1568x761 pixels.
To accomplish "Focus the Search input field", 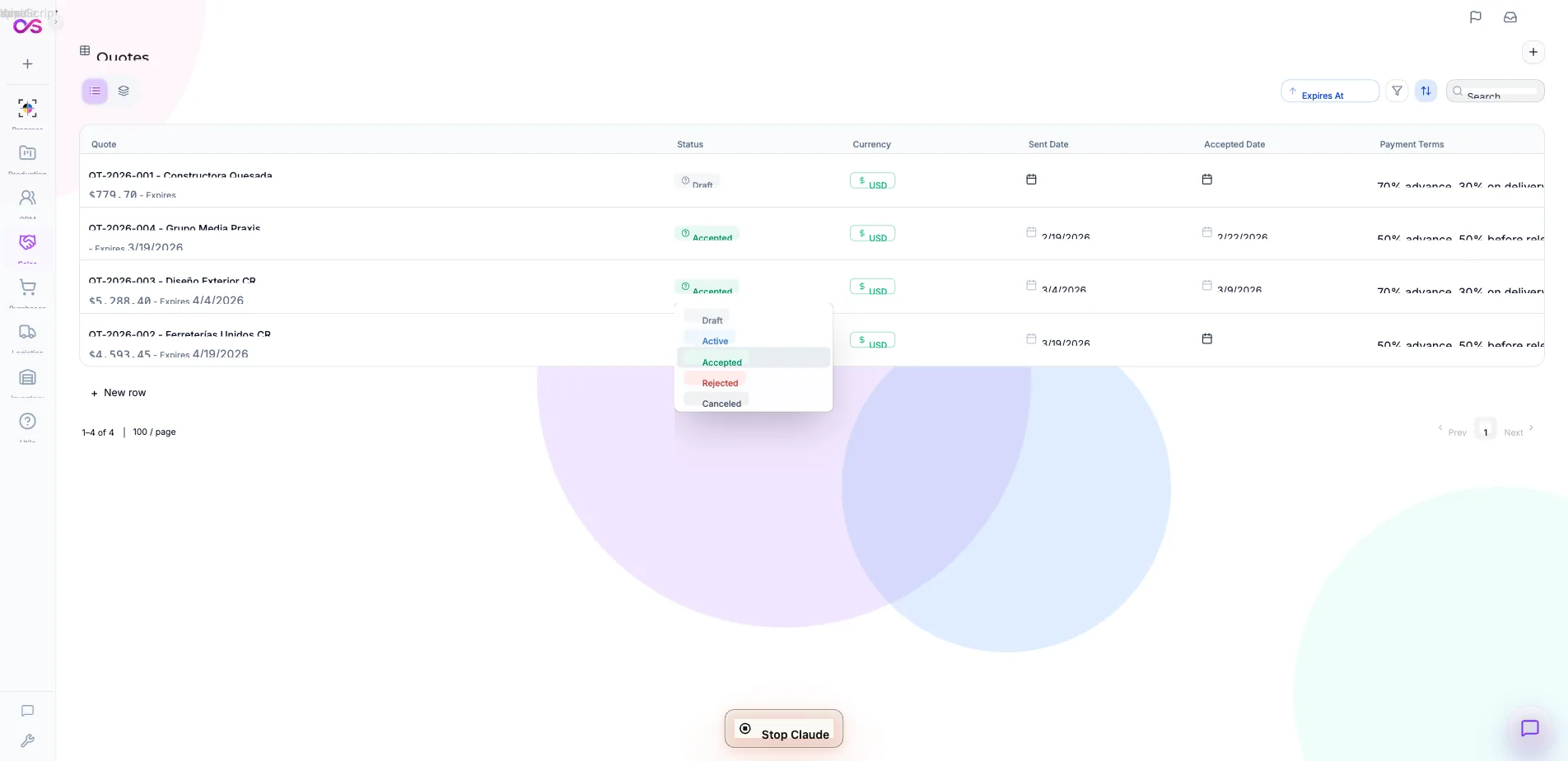I will tap(1496, 91).
